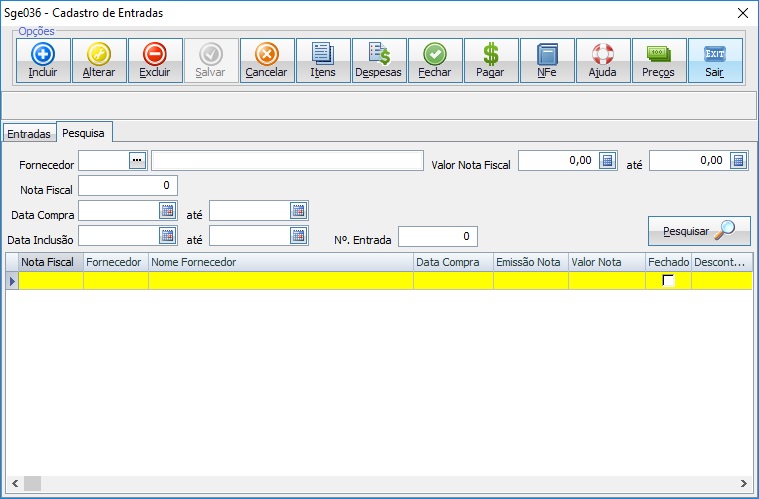
Task: Open calendar for Data Inclusão end
Action: click(x=298, y=236)
